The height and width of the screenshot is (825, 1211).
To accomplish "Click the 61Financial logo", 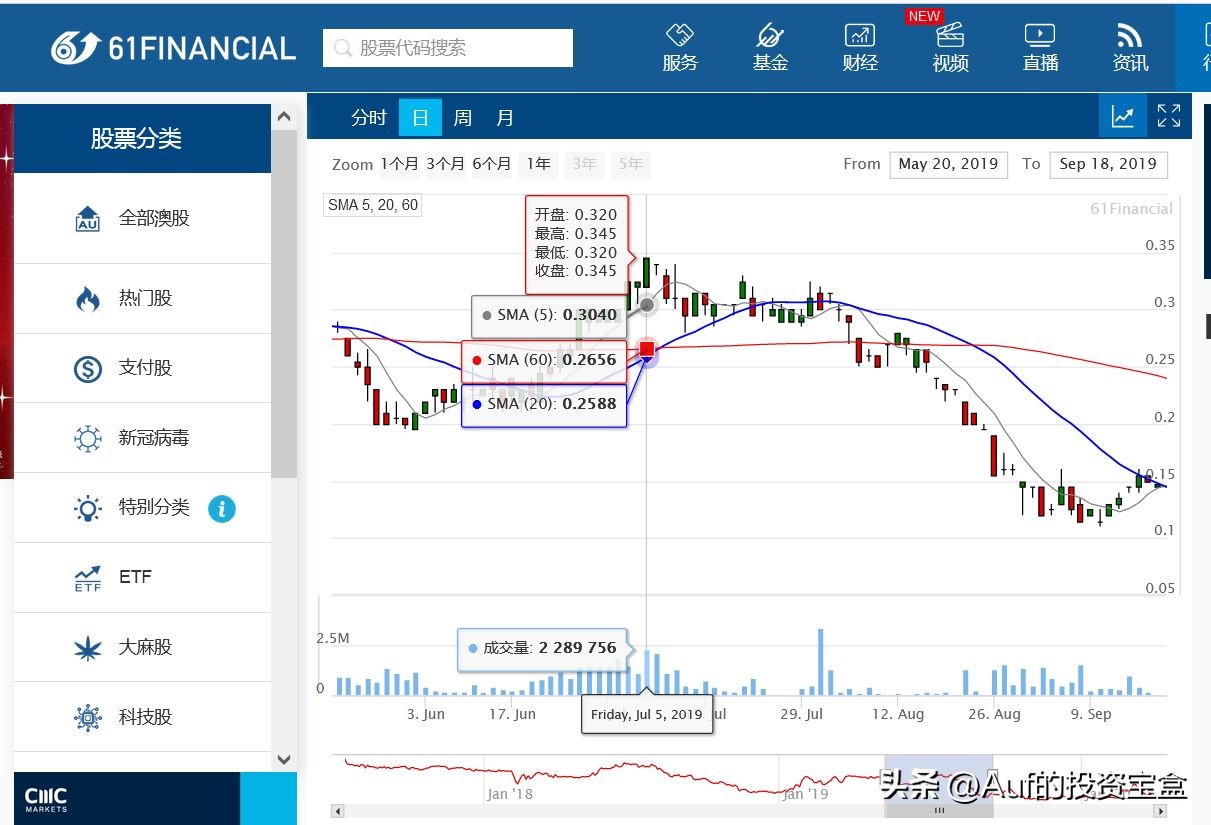I will (x=173, y=47).
